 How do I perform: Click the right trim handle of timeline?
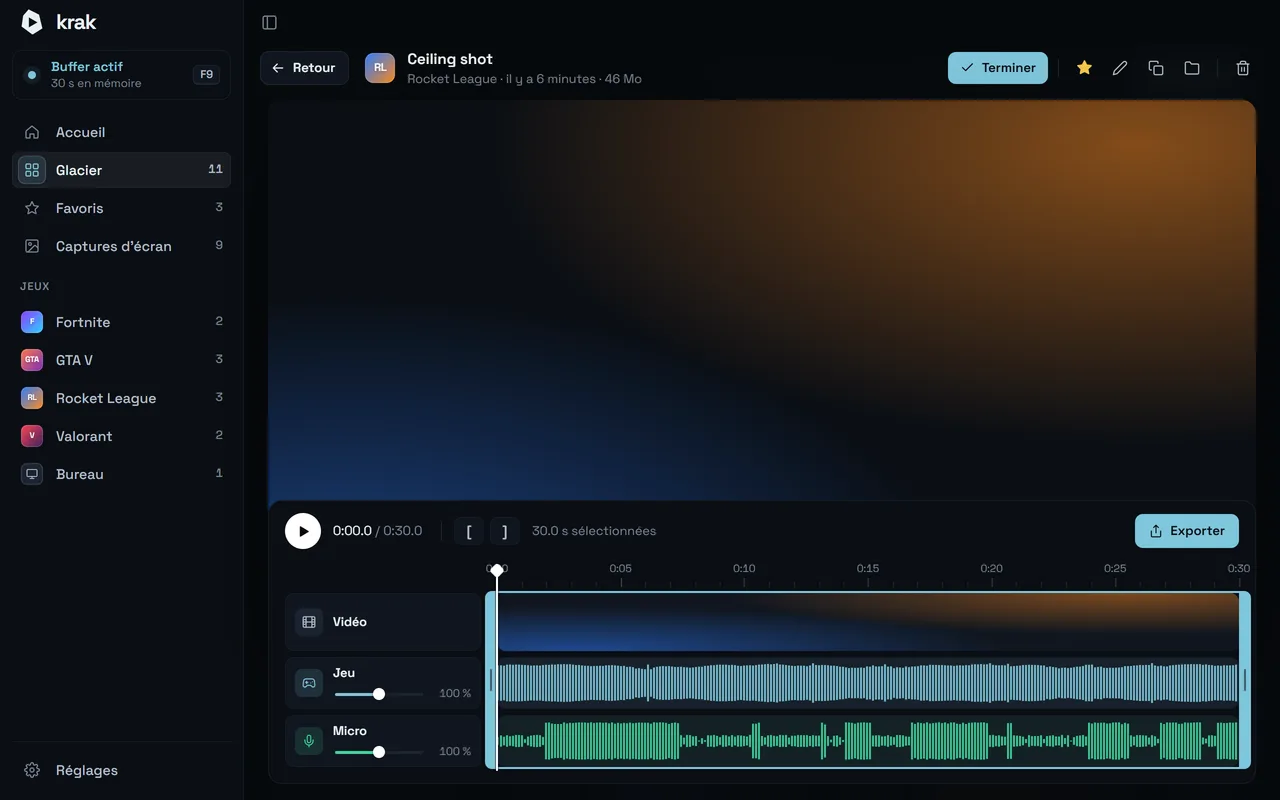(x=1245, y=680)
